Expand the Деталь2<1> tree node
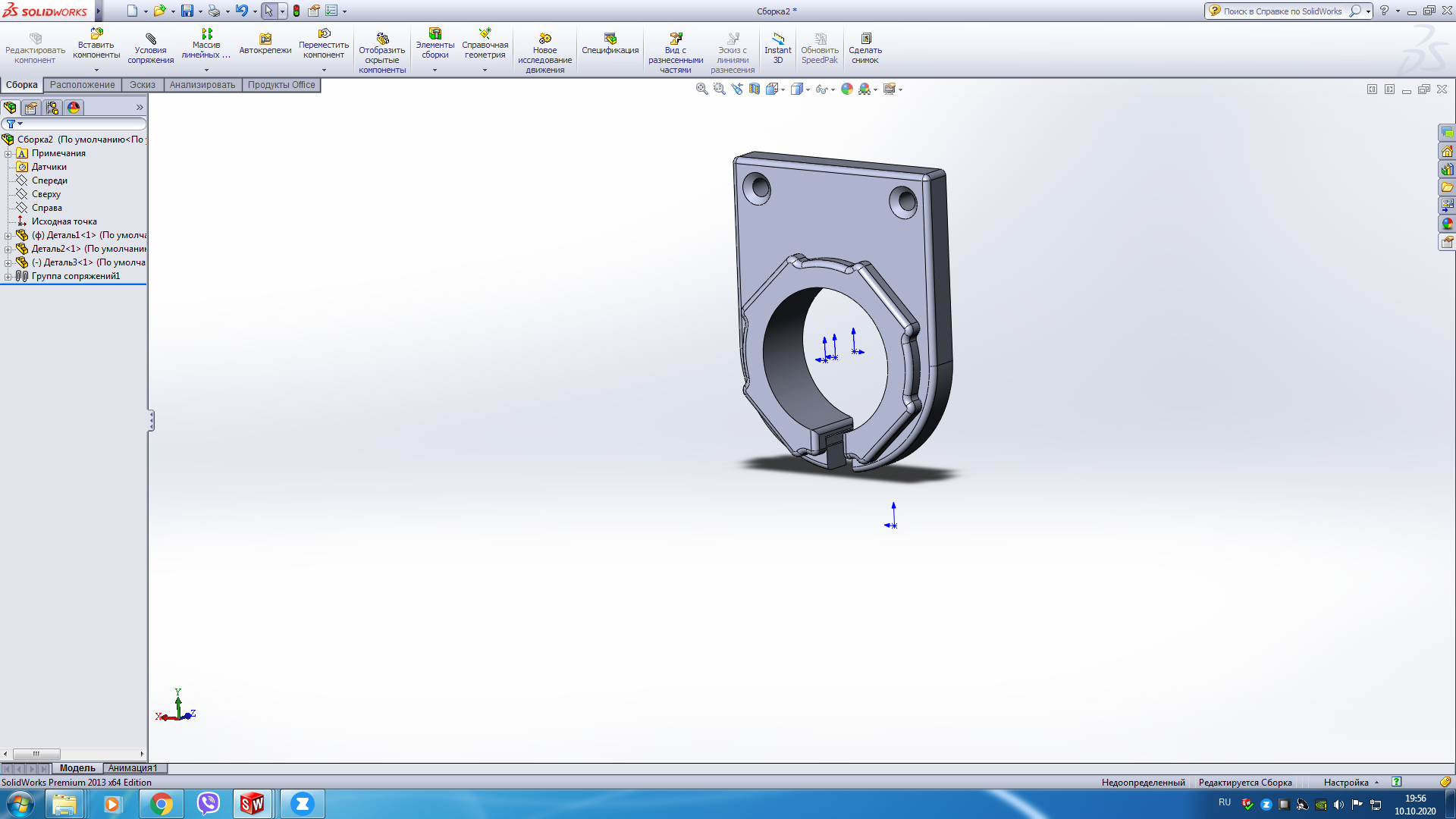The height and width of the screenshot is (819, 1456). click(x=8, y=249)
